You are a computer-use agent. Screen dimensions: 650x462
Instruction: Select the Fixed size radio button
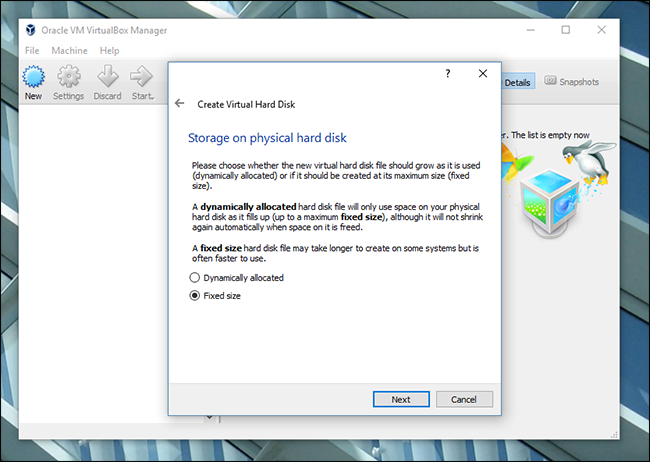coord(194,296)
